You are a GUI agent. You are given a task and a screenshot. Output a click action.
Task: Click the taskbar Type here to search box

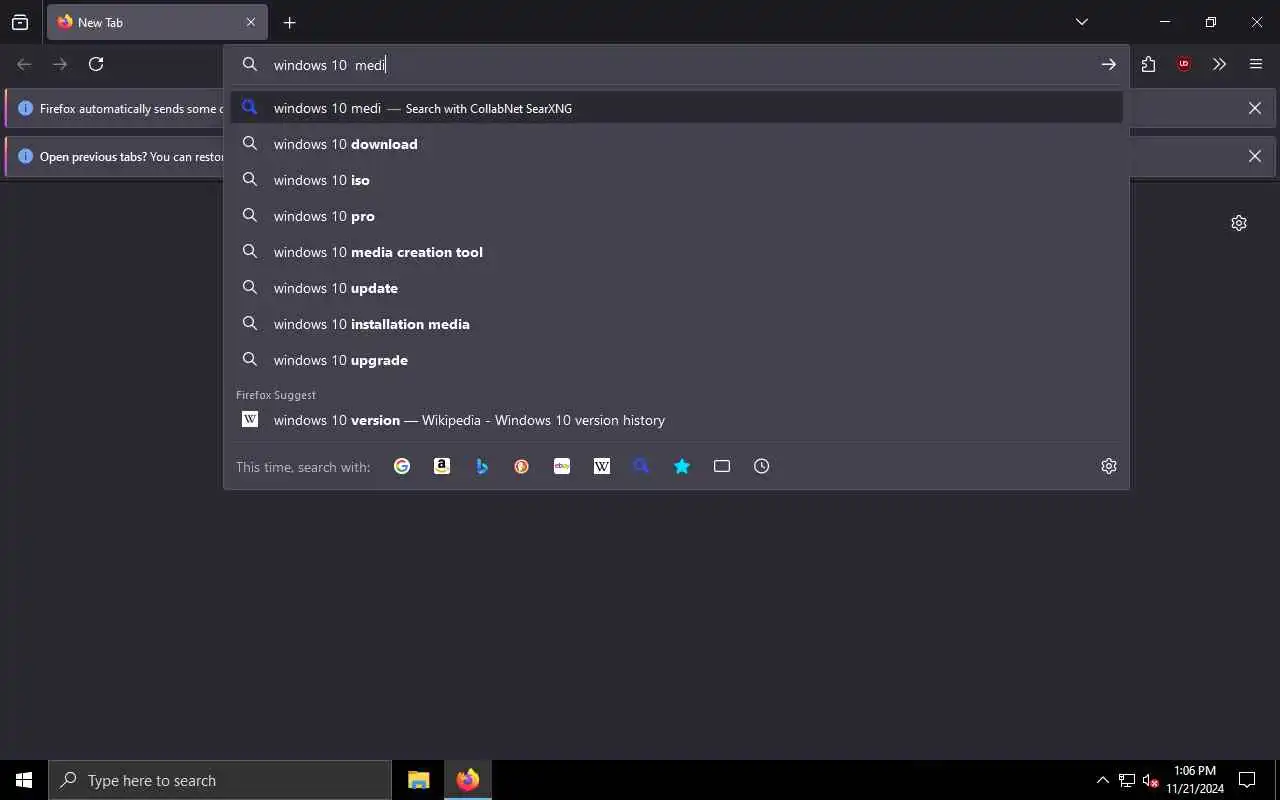(220, 780)
